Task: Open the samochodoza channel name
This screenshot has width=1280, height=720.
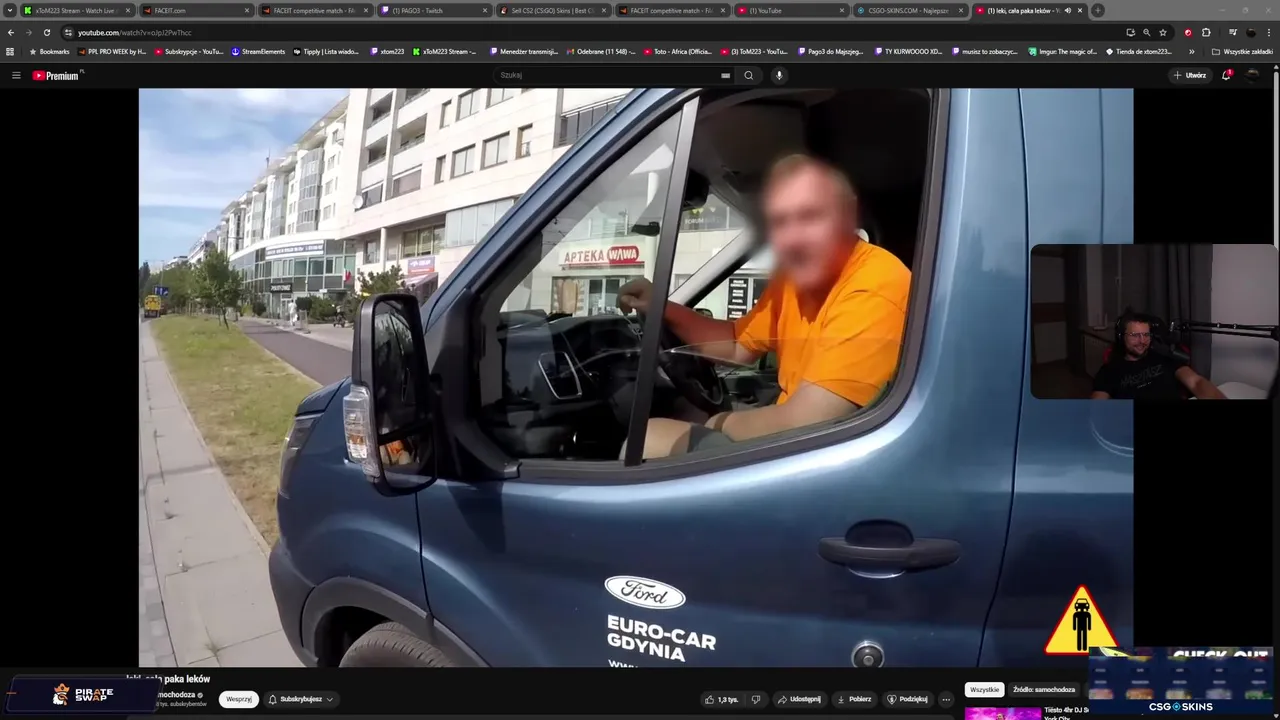Action: point(176,694)
